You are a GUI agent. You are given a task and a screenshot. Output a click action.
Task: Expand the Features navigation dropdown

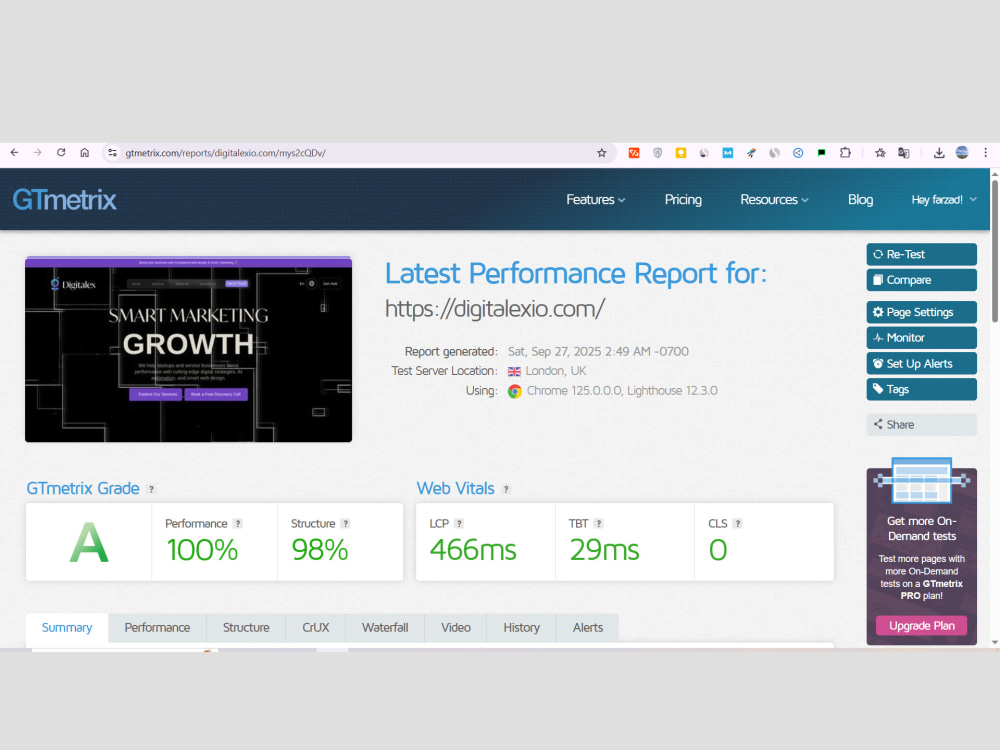coord(596,200)
